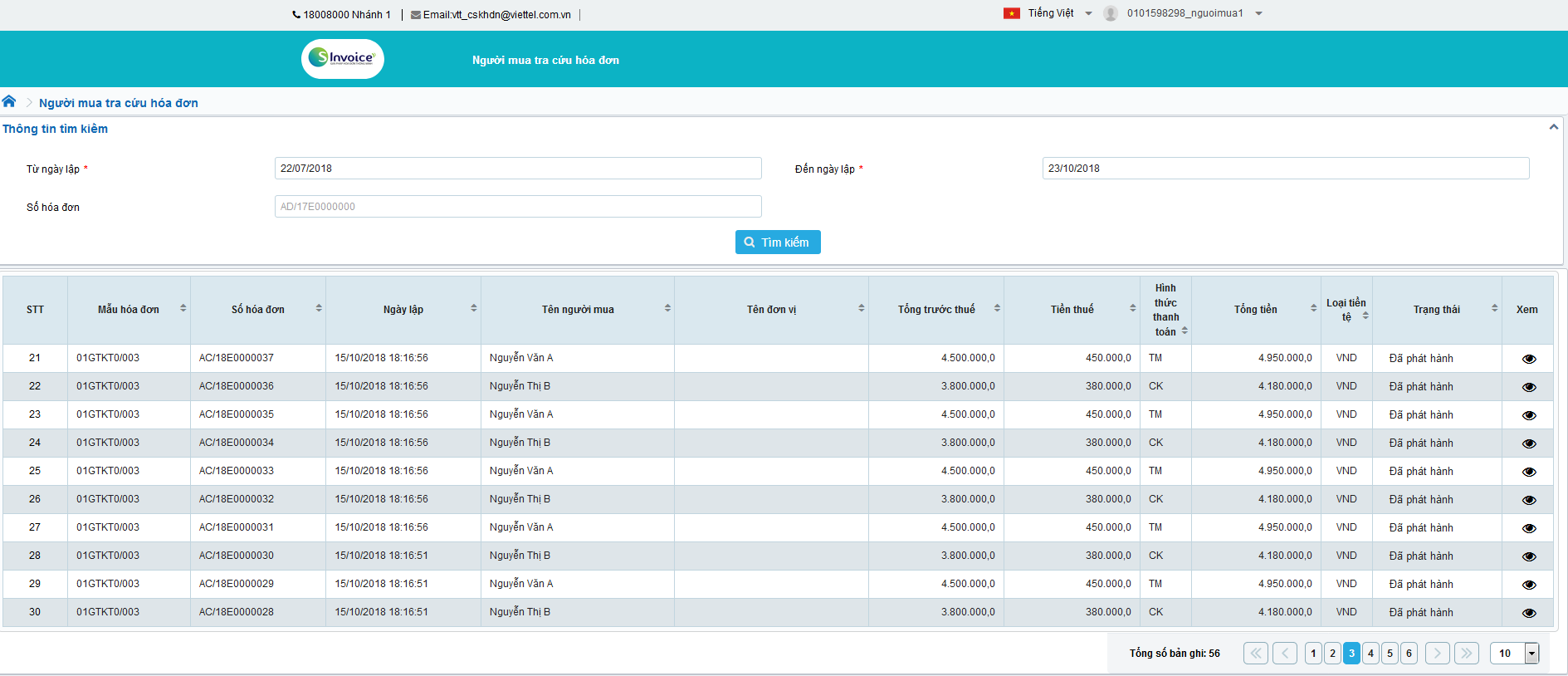Go to the next results page

(x=1438, y=654)
